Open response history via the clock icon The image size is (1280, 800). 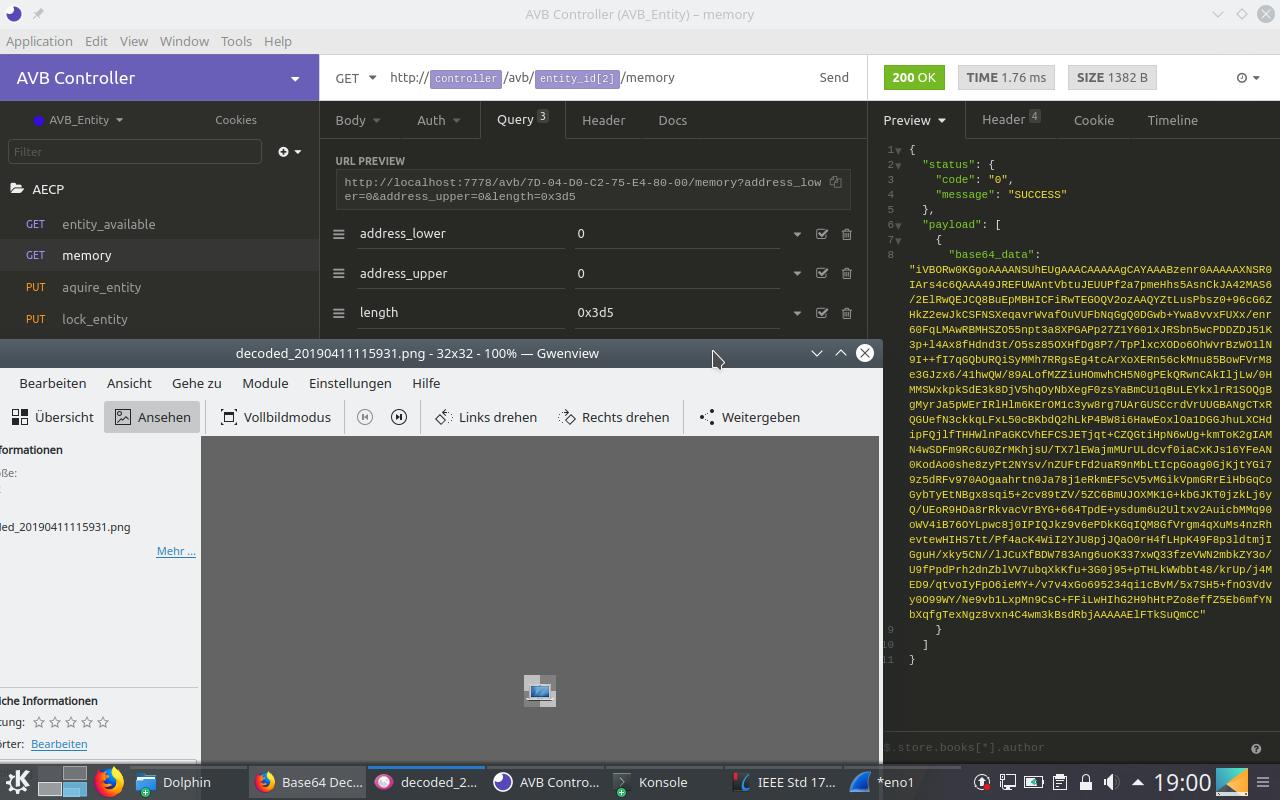1240,77
